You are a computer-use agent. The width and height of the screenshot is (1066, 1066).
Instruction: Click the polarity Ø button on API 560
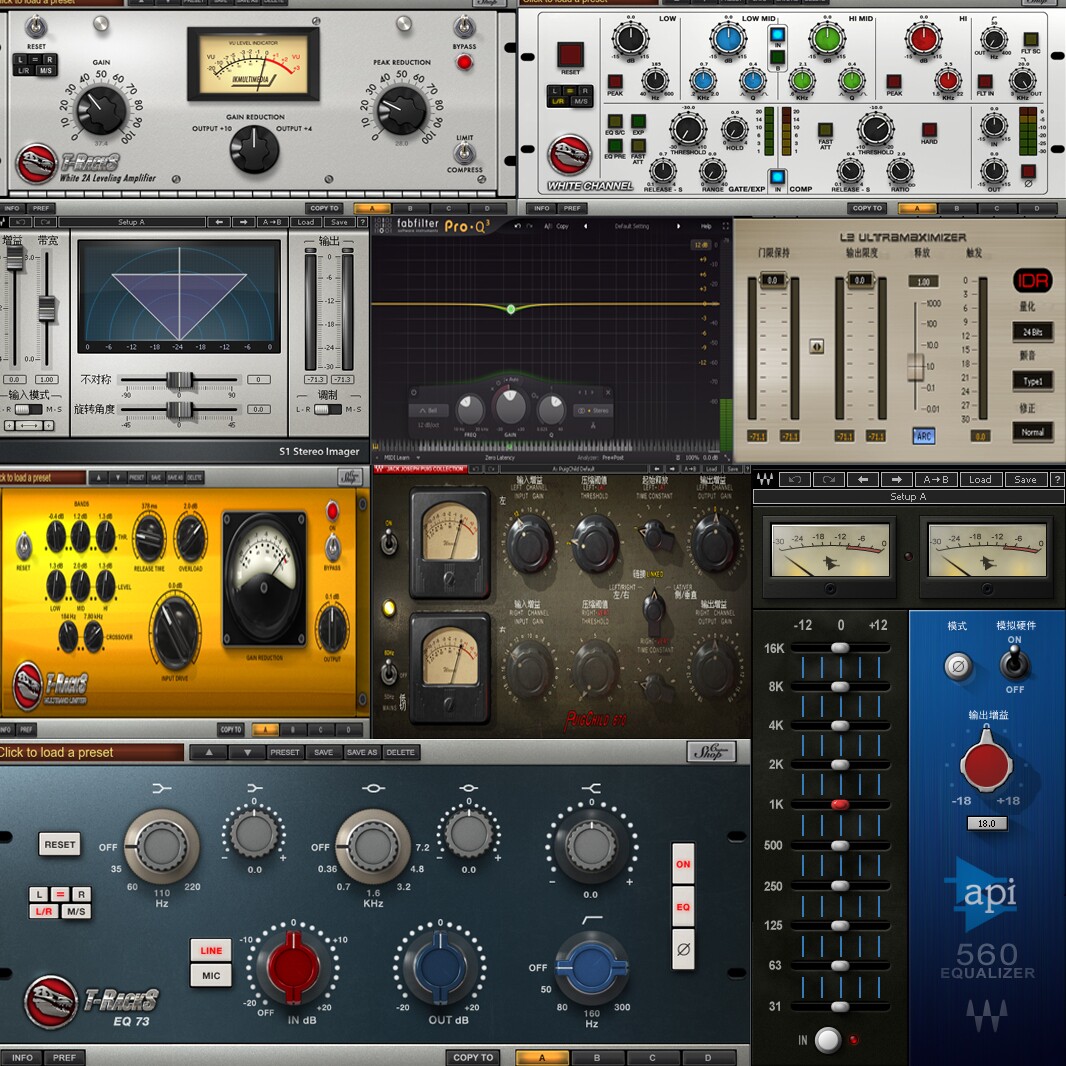coord(958,666)
